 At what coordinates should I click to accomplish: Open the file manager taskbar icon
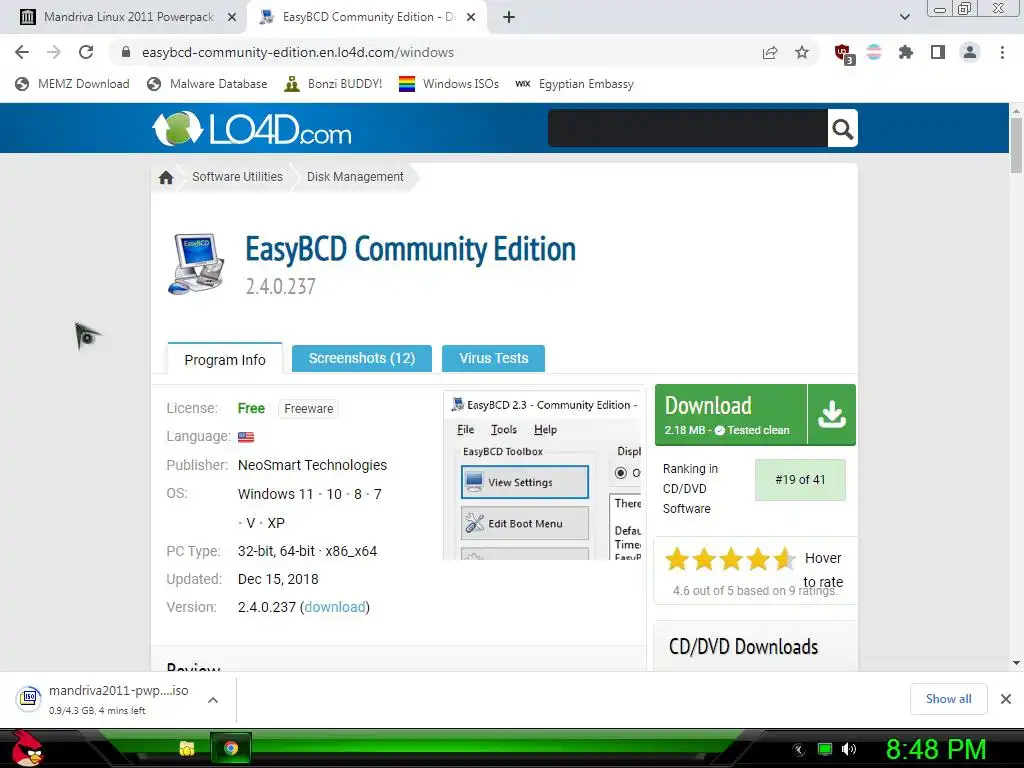point(187,748)
